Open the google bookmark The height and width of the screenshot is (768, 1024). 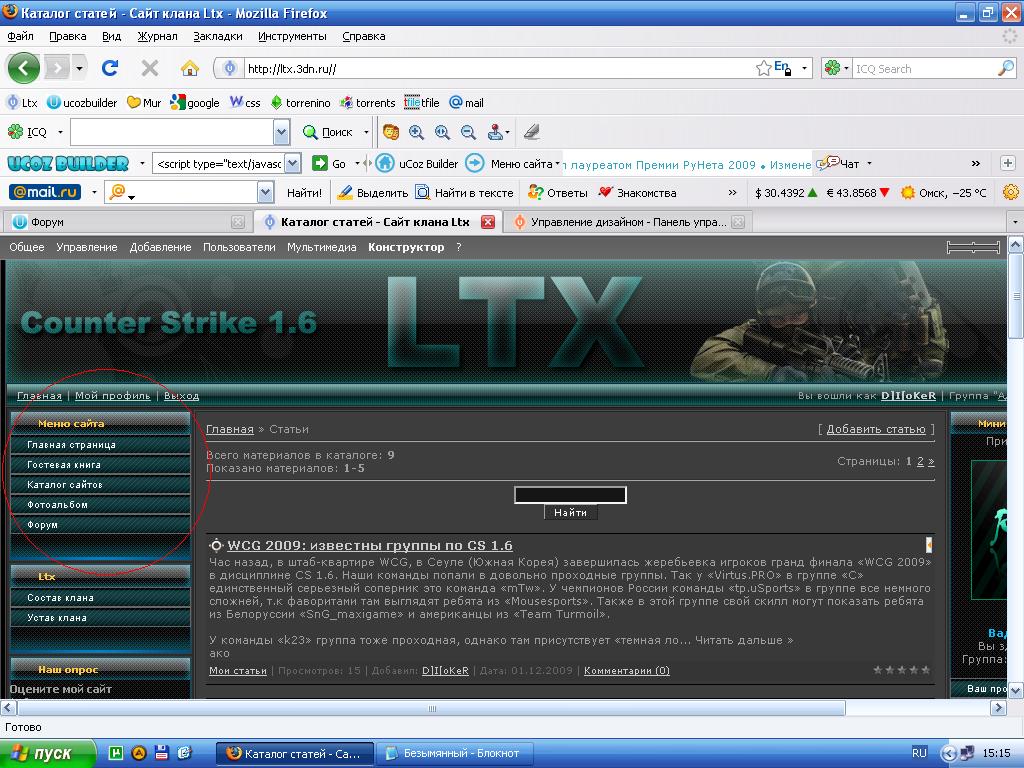tap(195, 103)
